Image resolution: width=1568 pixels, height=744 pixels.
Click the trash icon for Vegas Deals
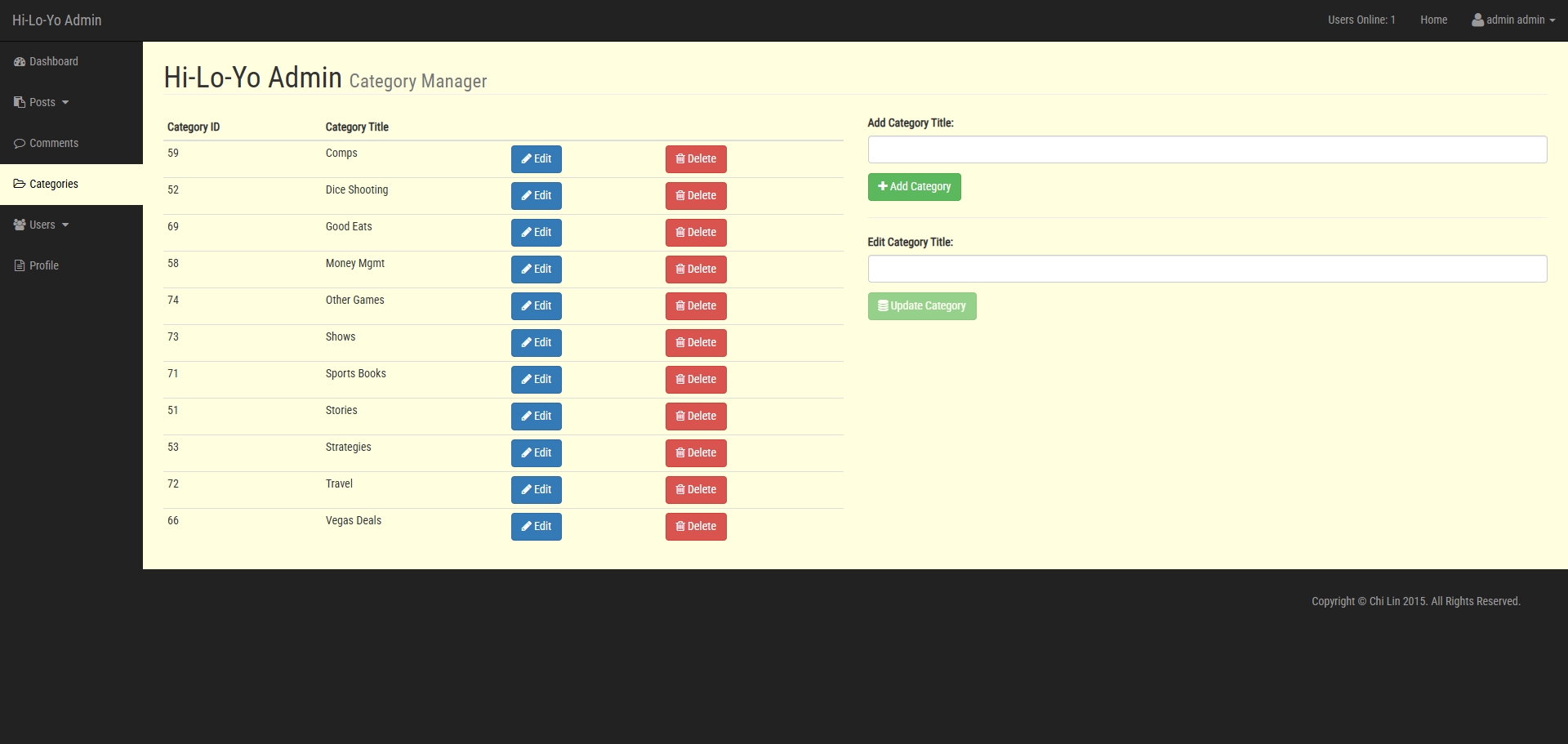click(x=680, y=527)
